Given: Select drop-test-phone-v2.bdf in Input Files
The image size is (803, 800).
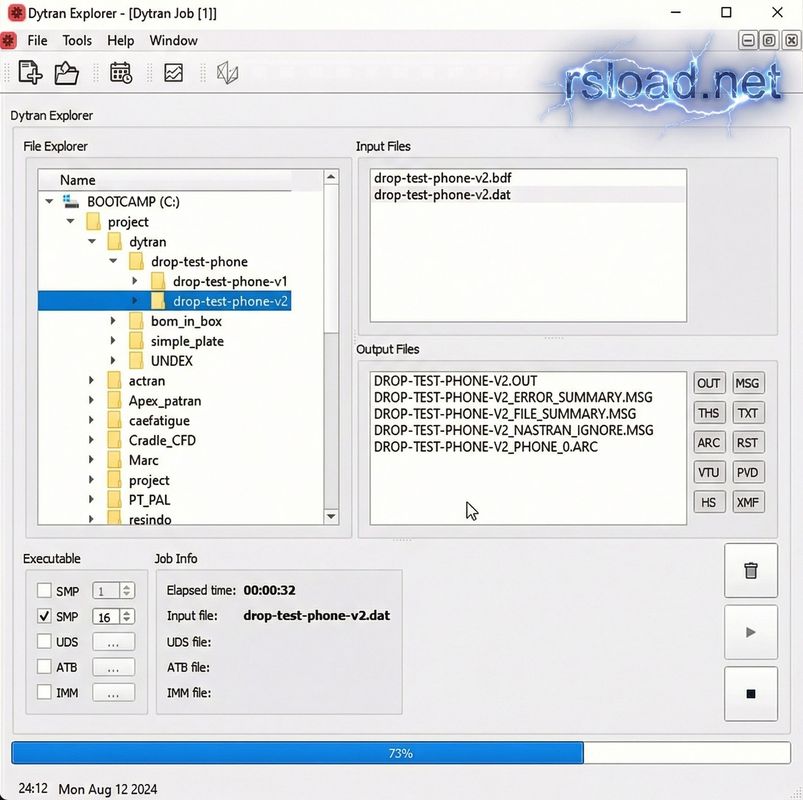Looking at the screenshot, I should [x=442, y=178].
